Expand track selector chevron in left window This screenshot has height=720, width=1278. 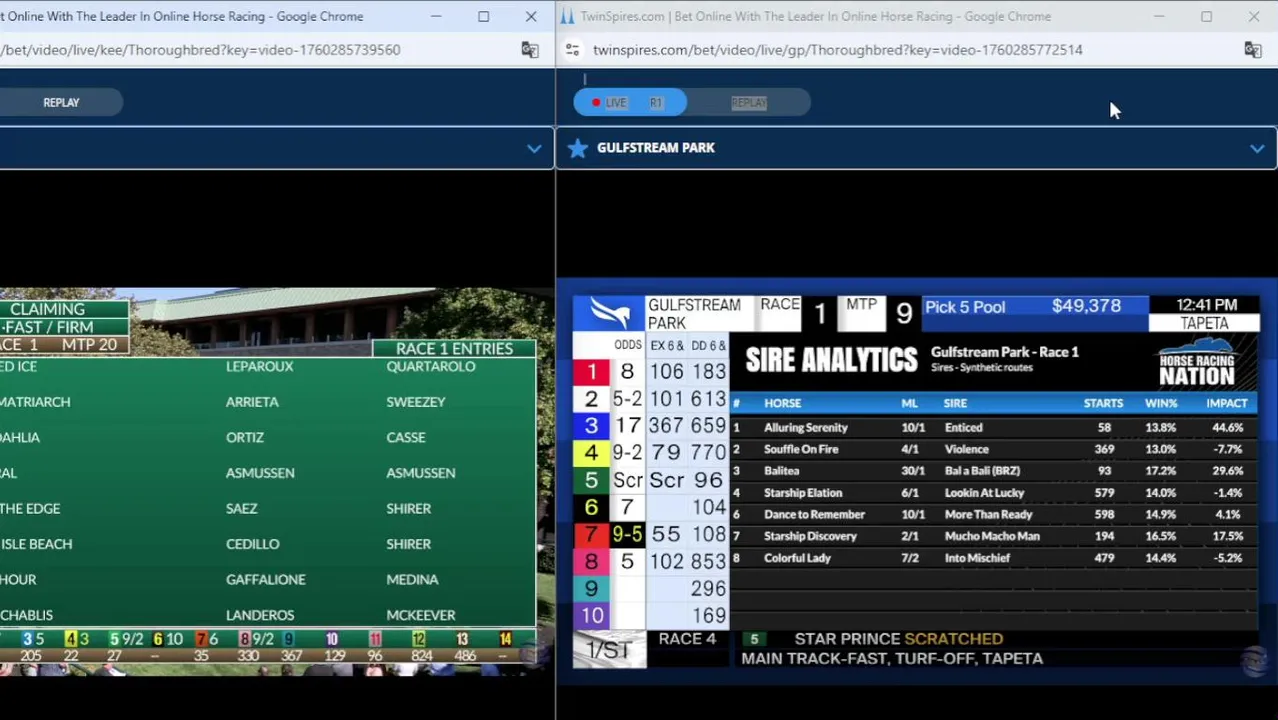tap(534, 148)
